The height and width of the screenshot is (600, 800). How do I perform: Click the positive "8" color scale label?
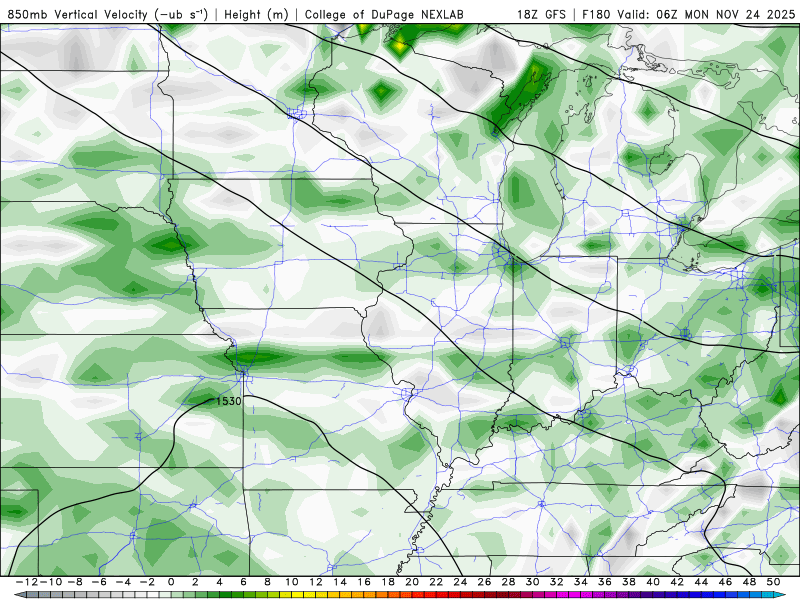click(267, 582)
